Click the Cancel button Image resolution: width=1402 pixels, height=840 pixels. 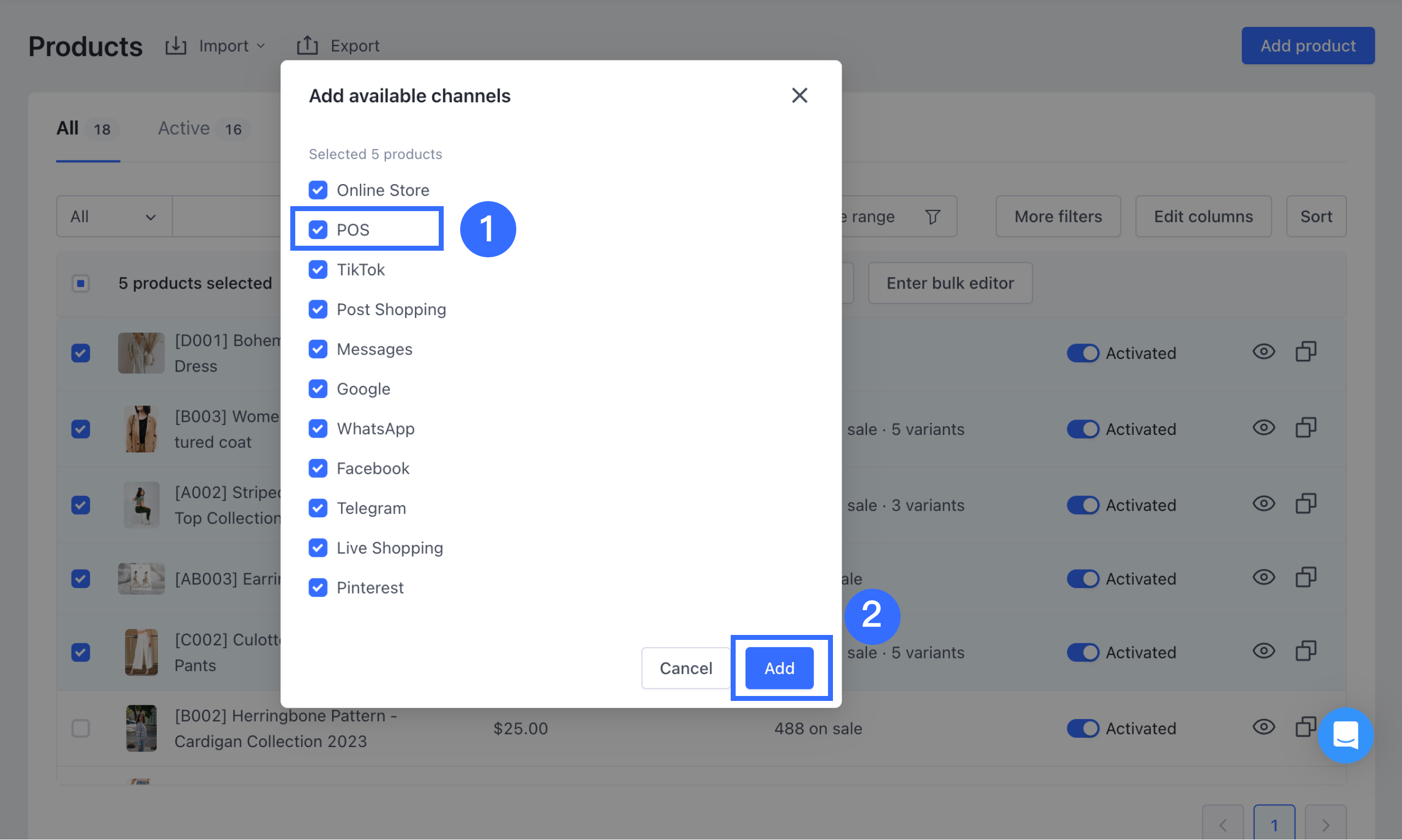(686, 668)
